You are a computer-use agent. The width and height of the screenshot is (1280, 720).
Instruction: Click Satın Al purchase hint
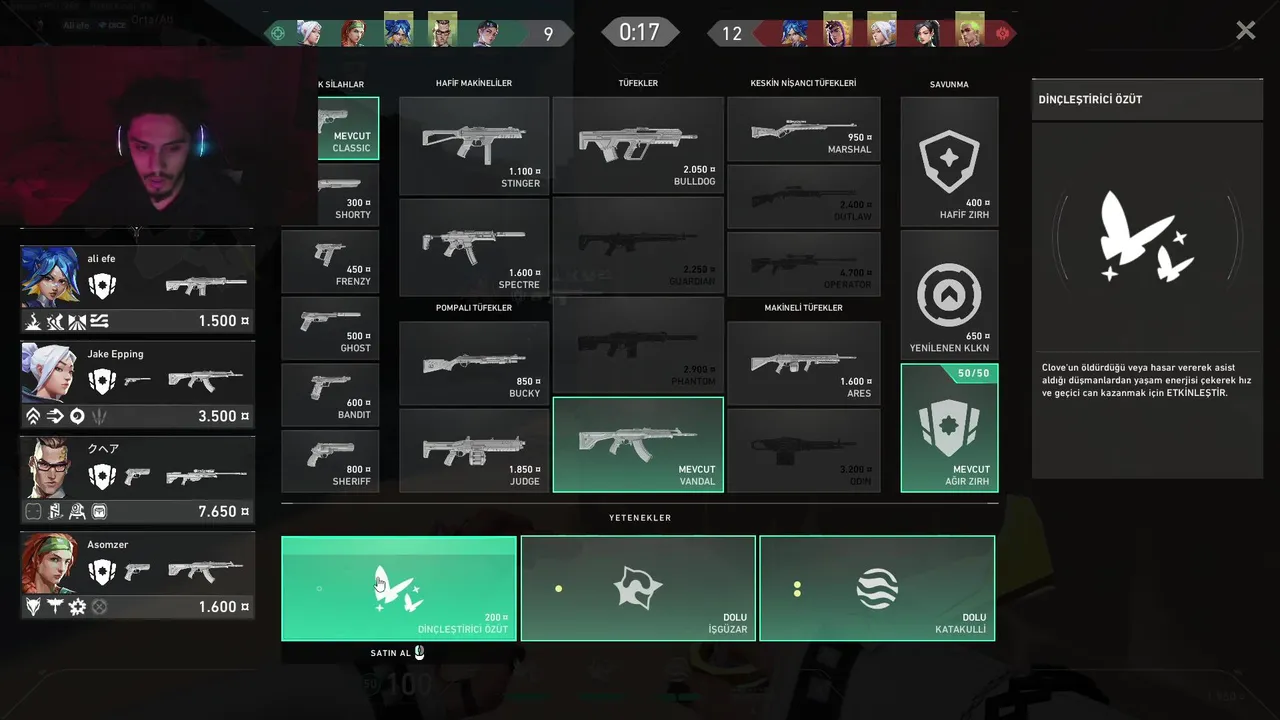click(x=398, y=653)
